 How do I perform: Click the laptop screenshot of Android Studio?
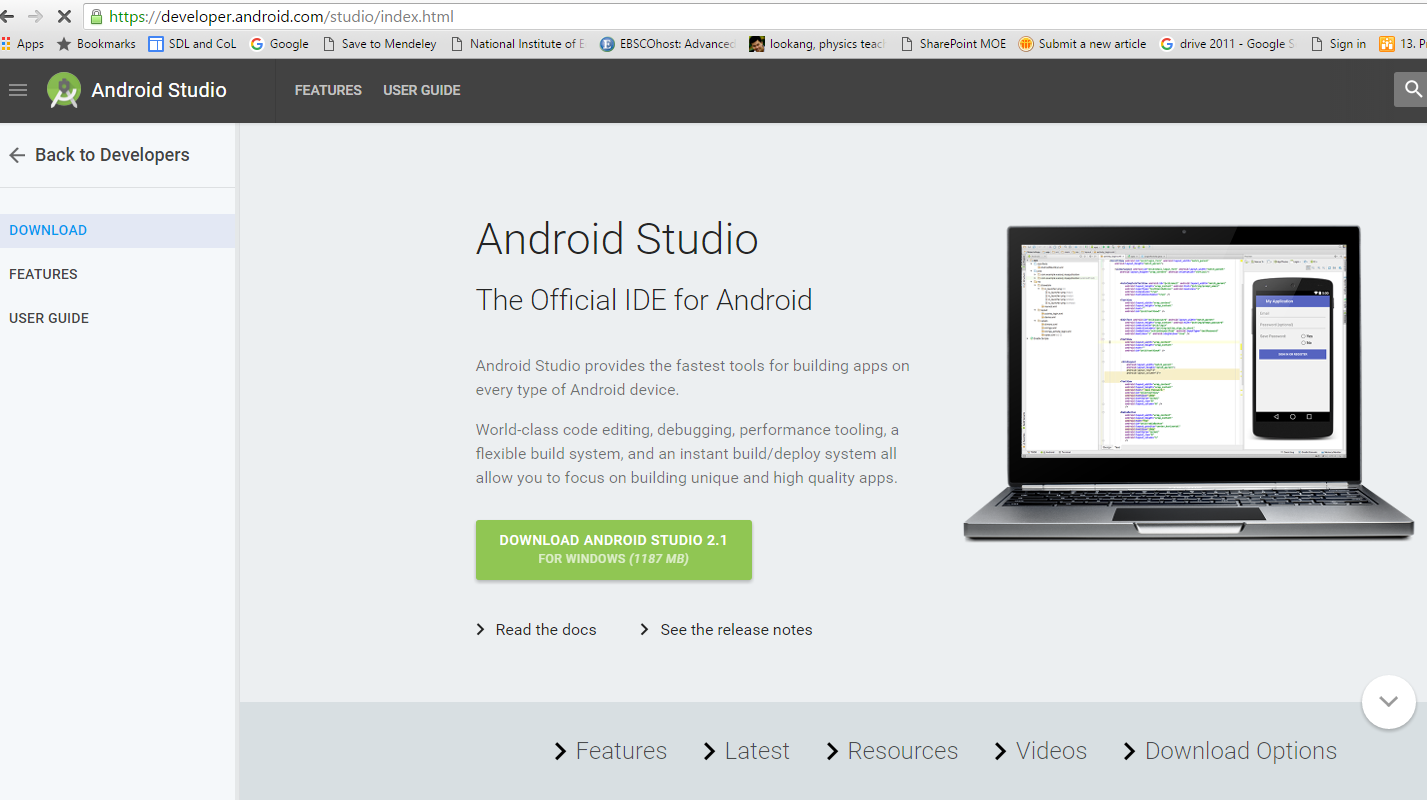1187,384
